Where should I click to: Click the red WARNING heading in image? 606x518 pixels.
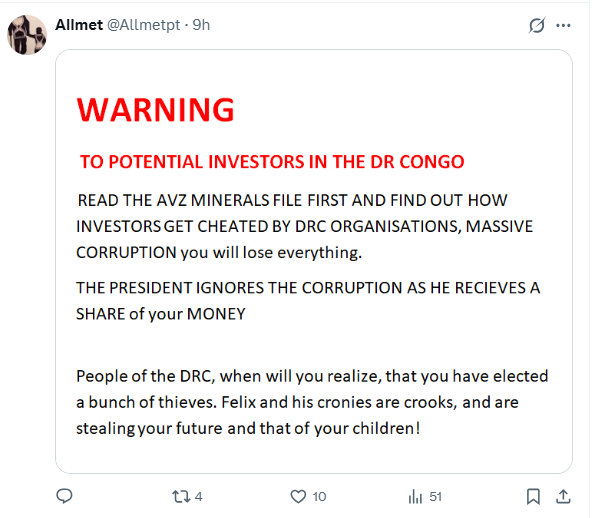(x=155, y=109)
